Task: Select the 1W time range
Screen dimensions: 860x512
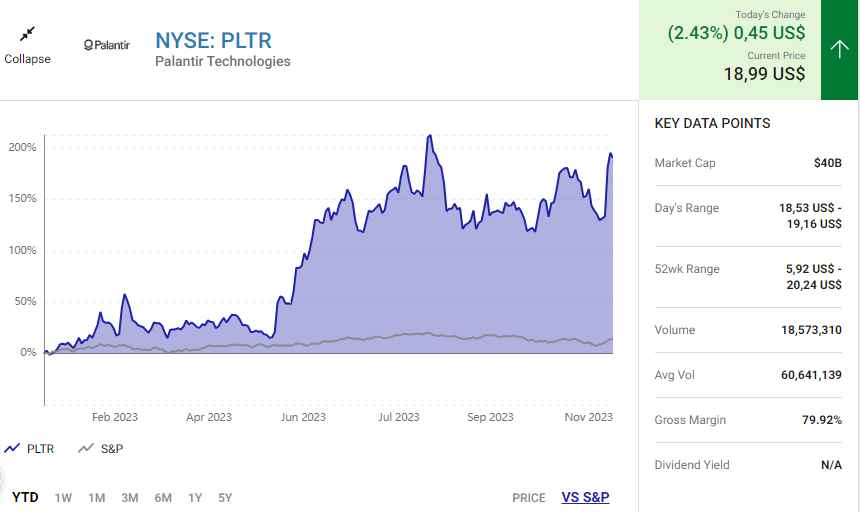Action: [x=63, y=498]
